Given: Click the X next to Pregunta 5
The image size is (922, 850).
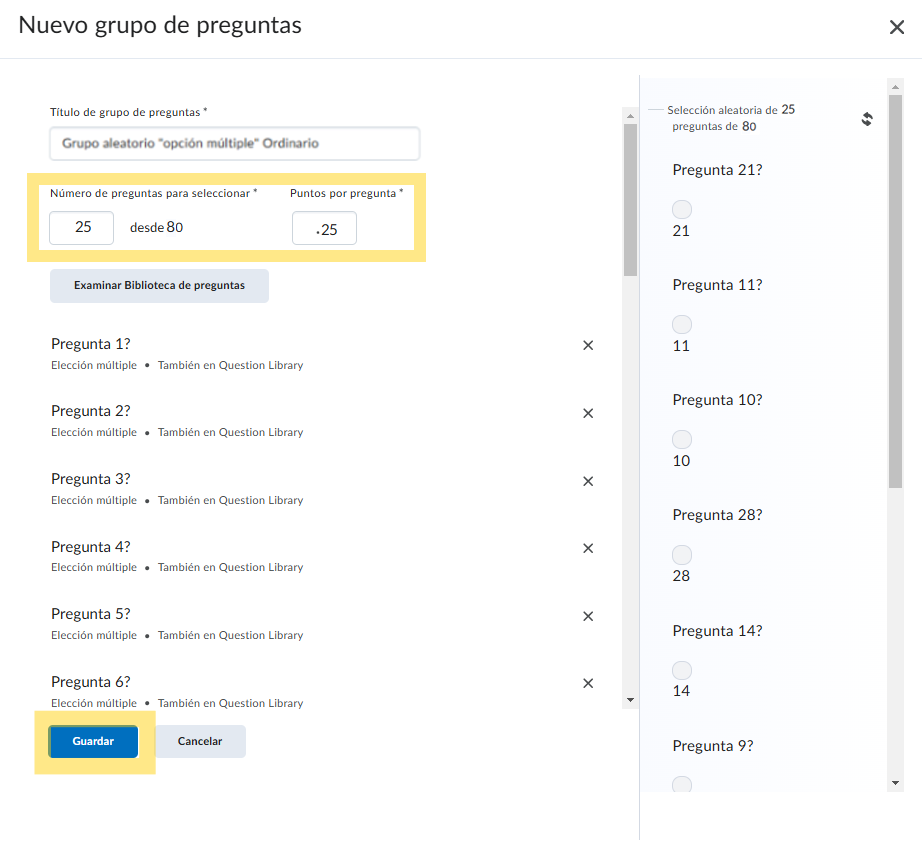Looking at the screenshot, I should click(588, 616).
